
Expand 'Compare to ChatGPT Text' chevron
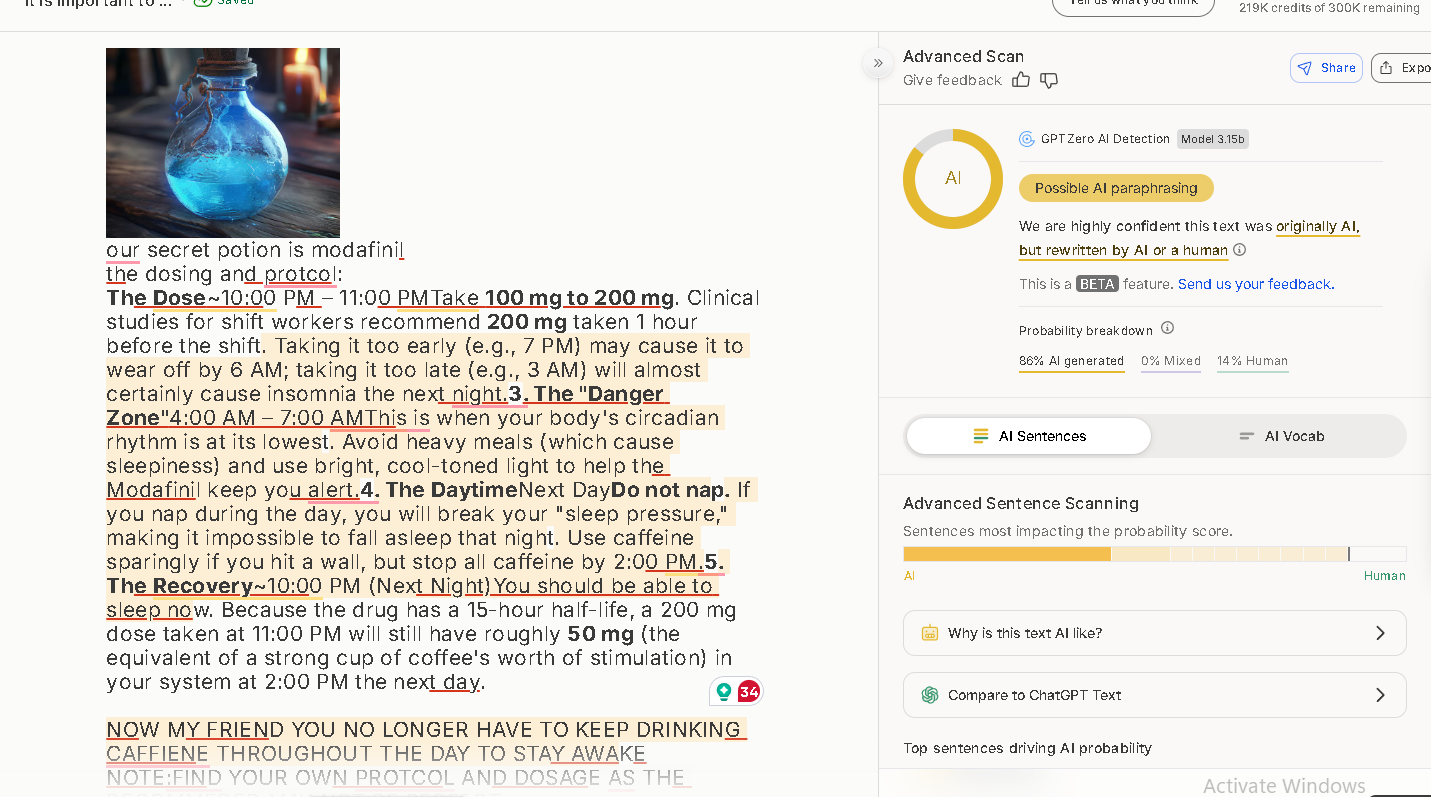pyautogui.click(x=1380, y=695)
